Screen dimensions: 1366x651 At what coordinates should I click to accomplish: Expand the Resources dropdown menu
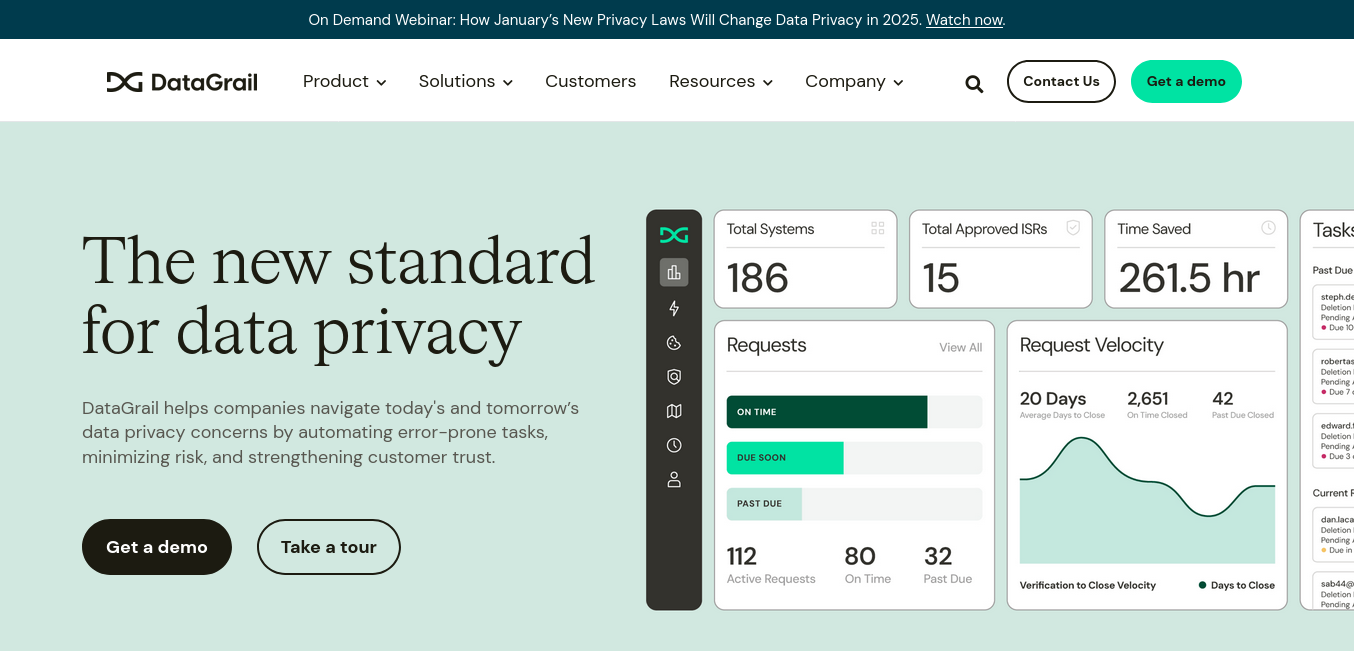[x=721, y=82]
